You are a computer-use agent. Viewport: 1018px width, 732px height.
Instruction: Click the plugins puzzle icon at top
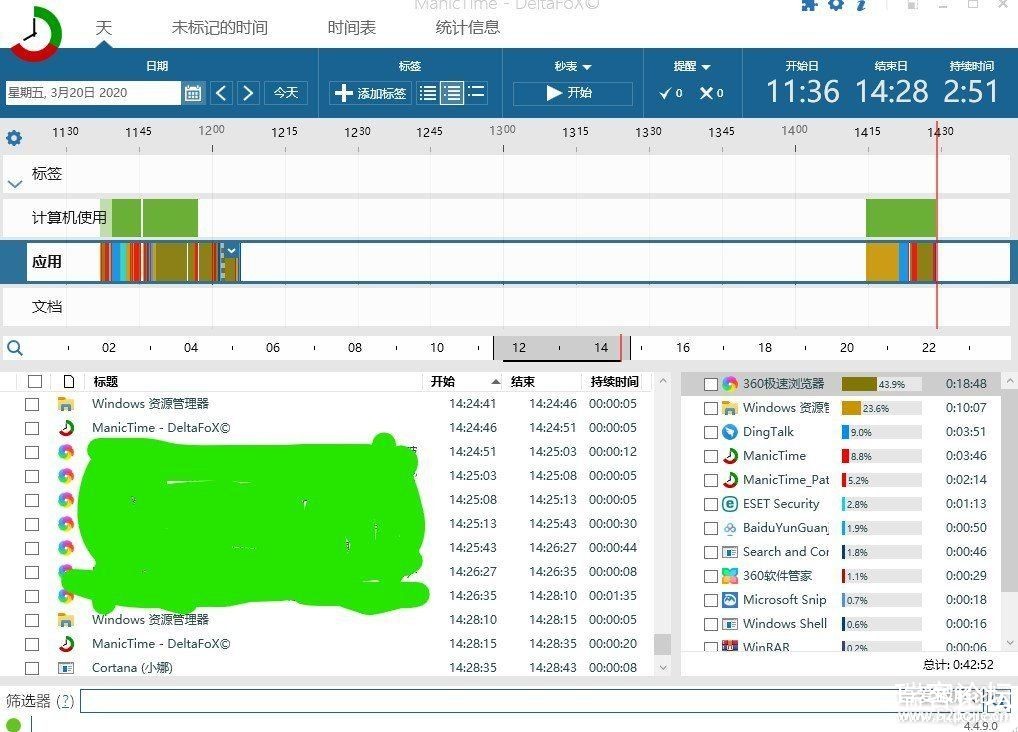coord(809,5)
